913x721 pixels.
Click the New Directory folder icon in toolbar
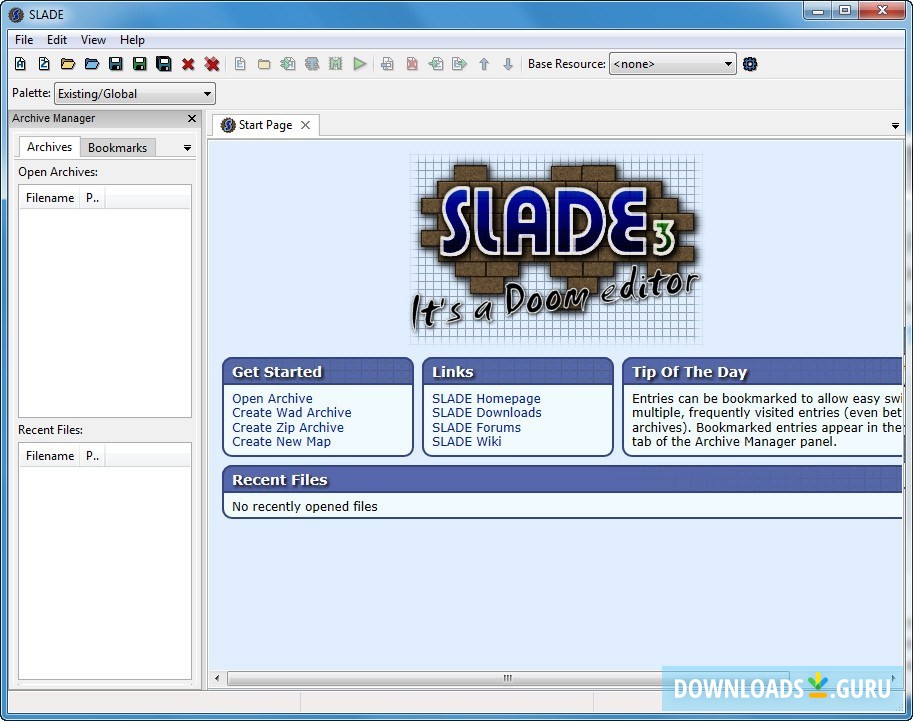[264, 64]
